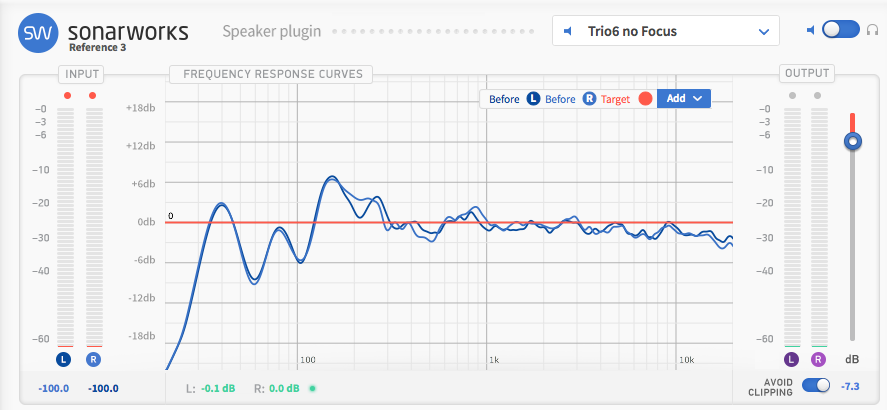
Task: Toggle the Before L curve visibility
Action: click(534, 99)
